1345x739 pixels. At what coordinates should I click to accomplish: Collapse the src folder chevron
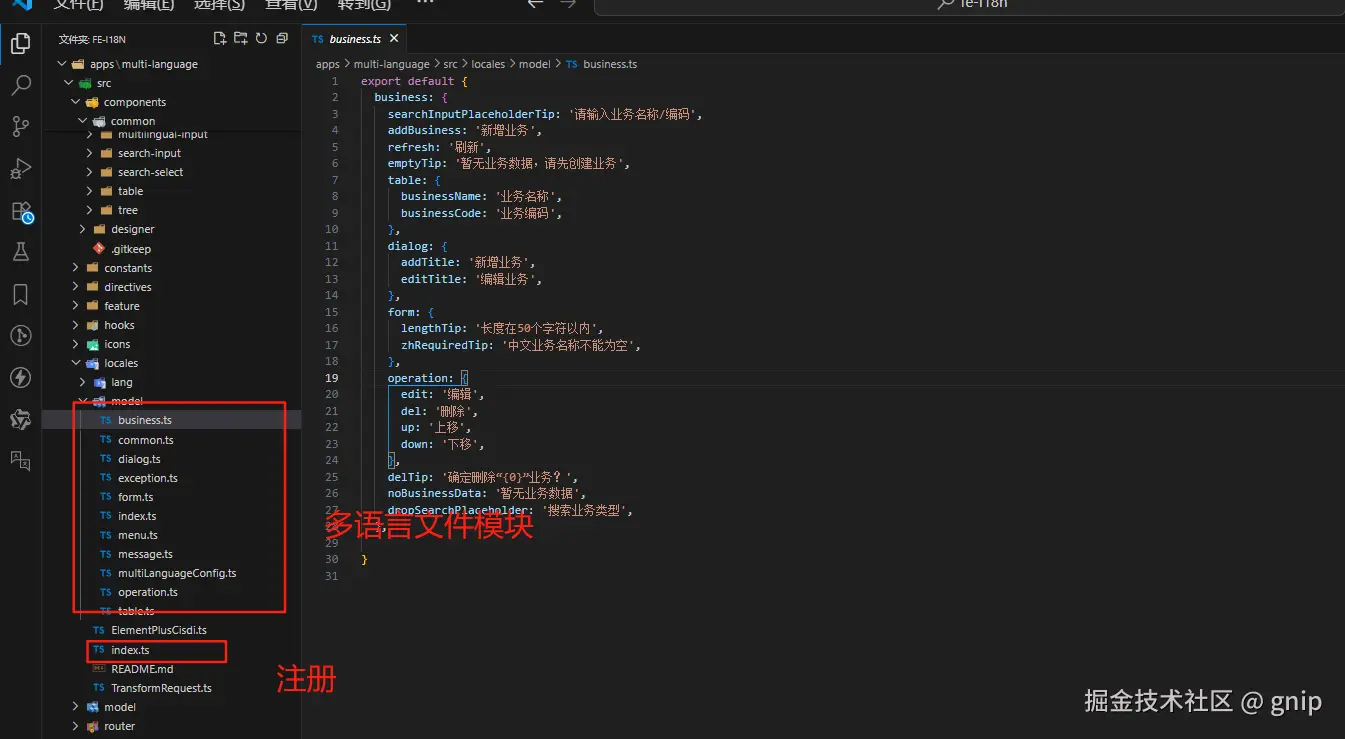pyautogui.click(x=69, y=83)
